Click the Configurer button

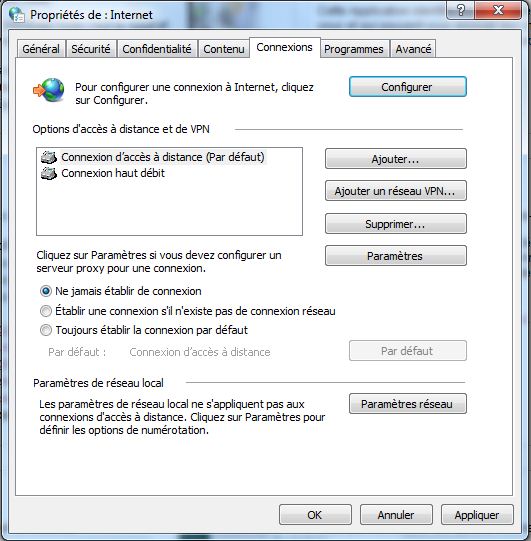click(x=407, y=87)
